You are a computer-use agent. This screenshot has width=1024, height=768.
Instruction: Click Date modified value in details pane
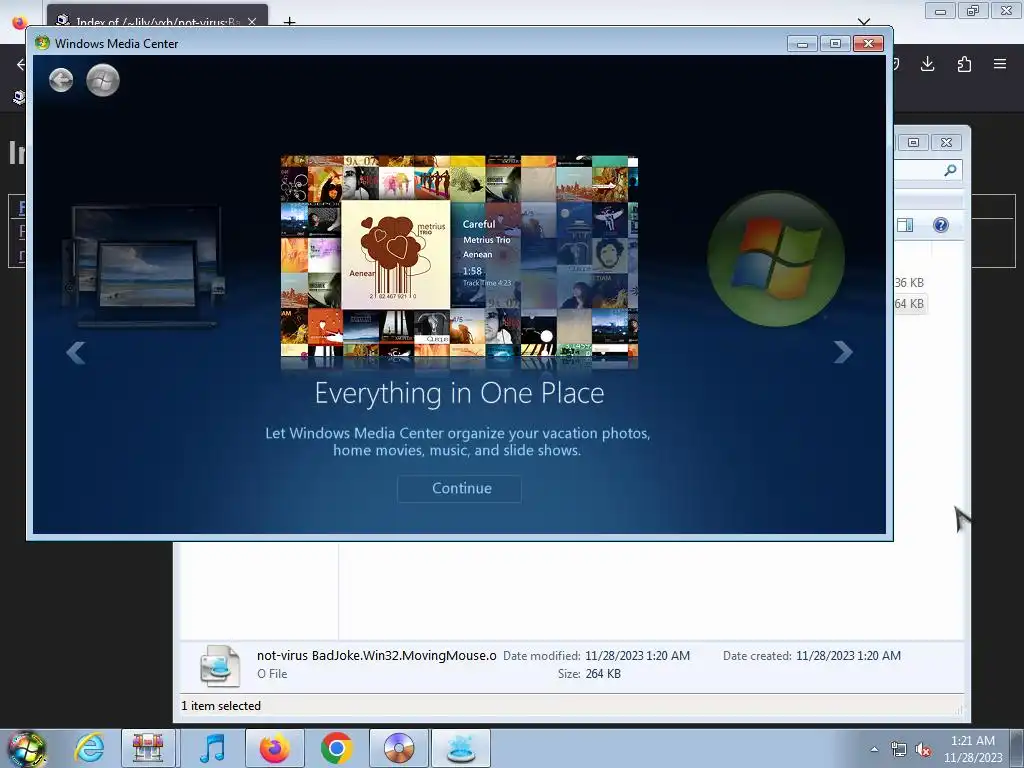pos(637,656)
